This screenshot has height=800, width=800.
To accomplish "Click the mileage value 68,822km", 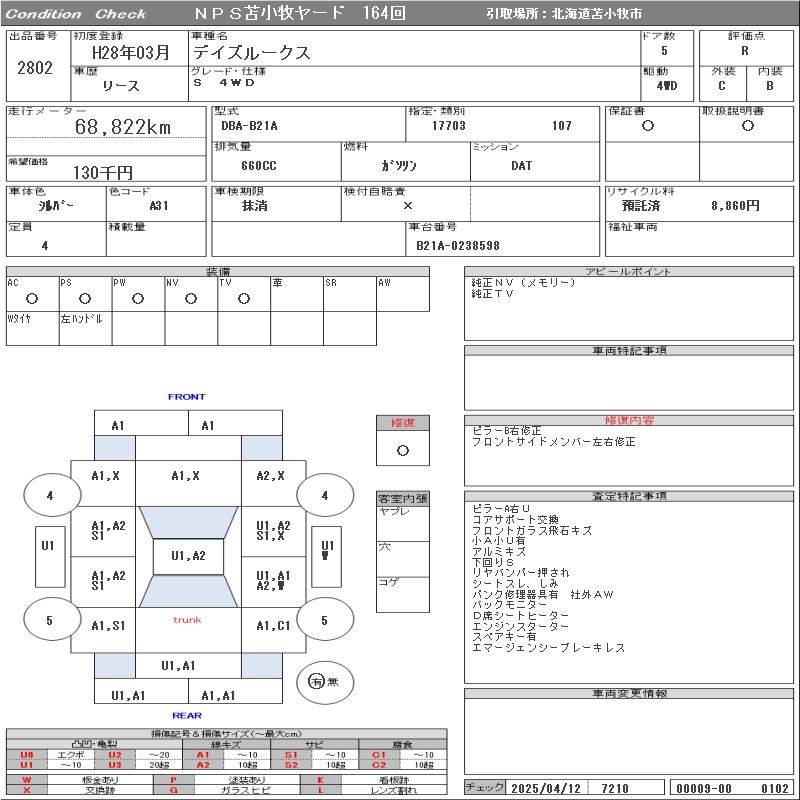I will [x=123, y=127].
